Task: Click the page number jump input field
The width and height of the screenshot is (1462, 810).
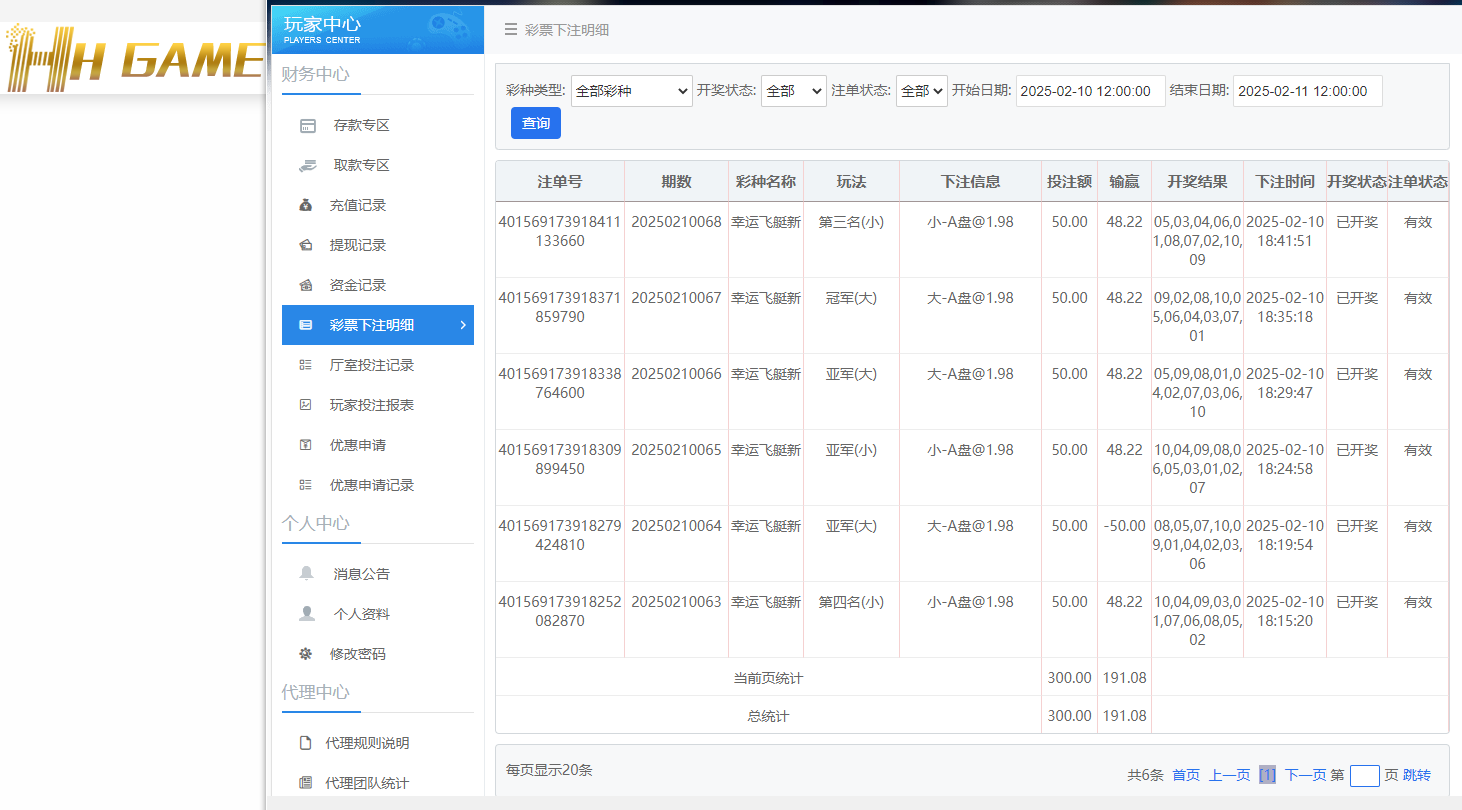Action: click(x=1364, y=775)
